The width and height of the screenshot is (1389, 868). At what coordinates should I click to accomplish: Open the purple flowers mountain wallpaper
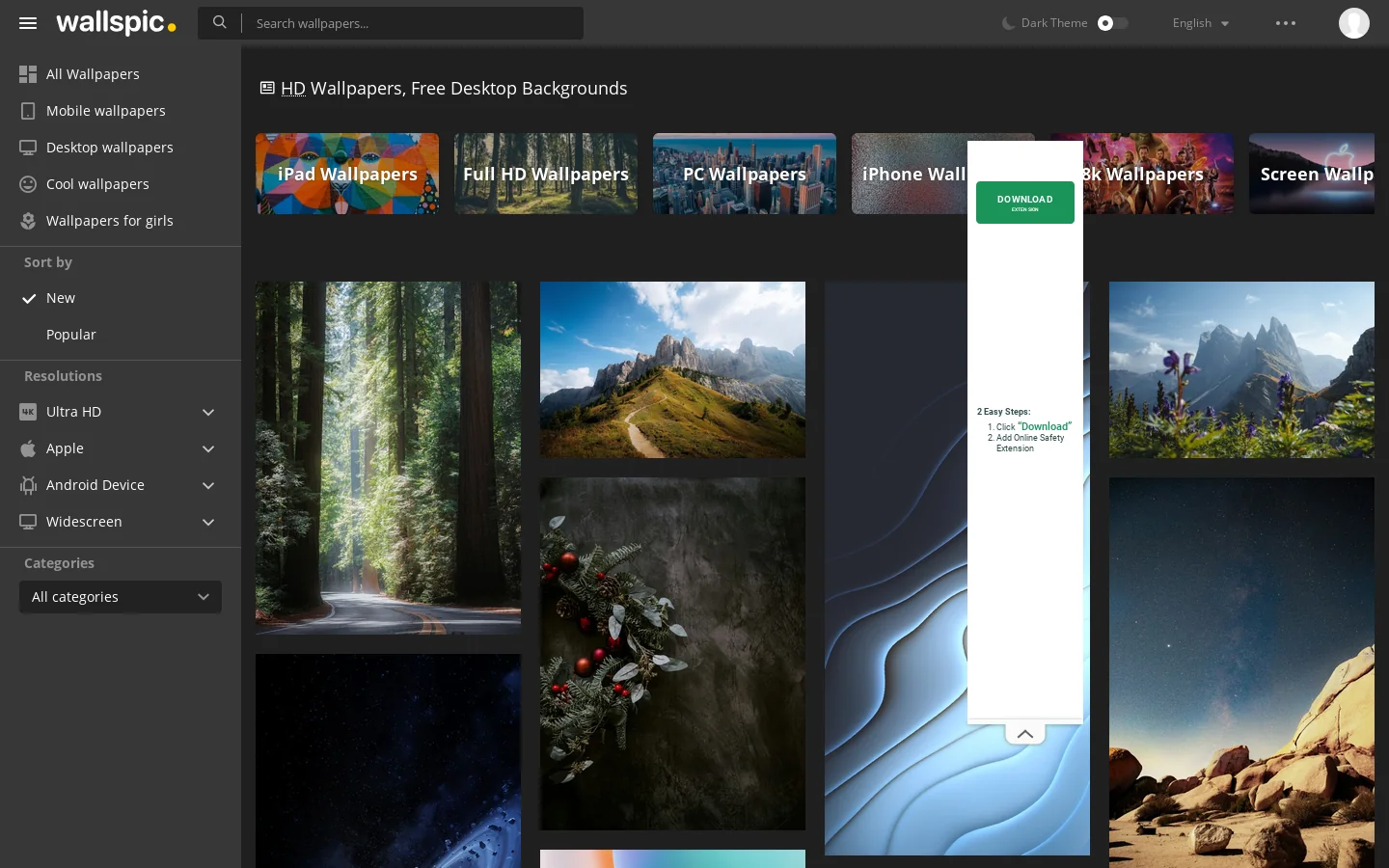click(1241, 369)
